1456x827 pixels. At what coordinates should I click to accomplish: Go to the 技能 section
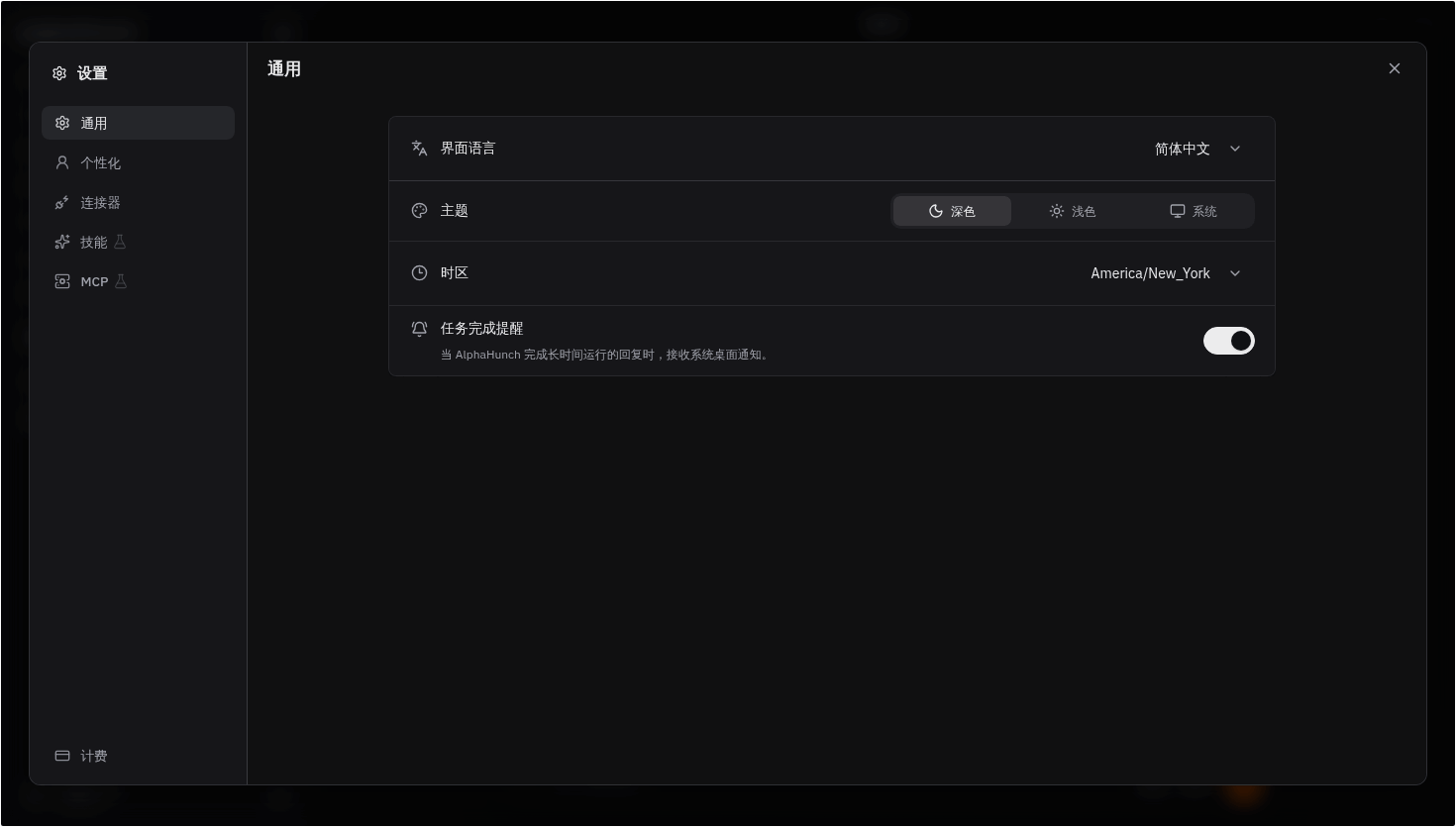(138, 242)
